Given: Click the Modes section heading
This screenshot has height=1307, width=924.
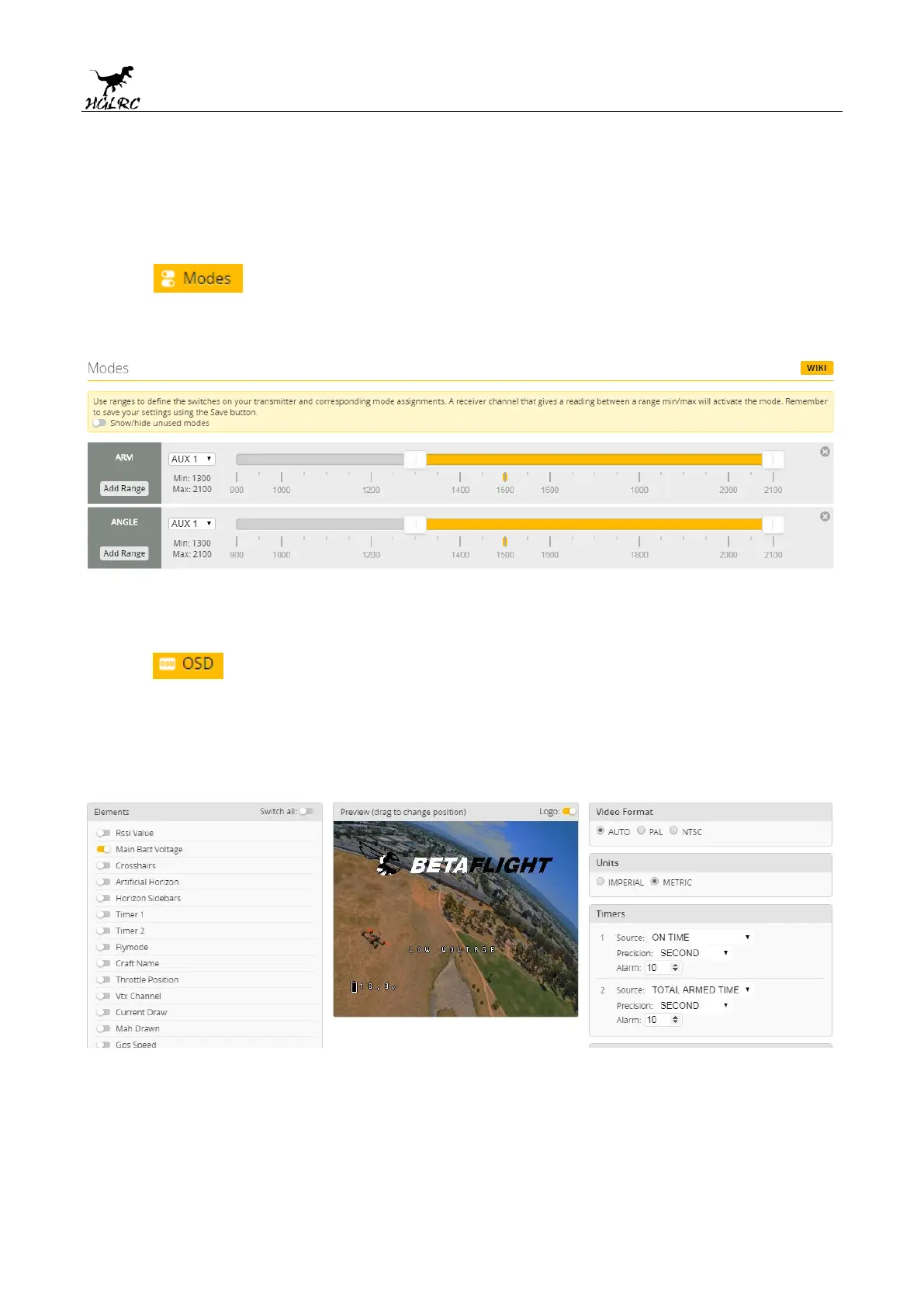Looking at the screenshot, I should 108,368.
